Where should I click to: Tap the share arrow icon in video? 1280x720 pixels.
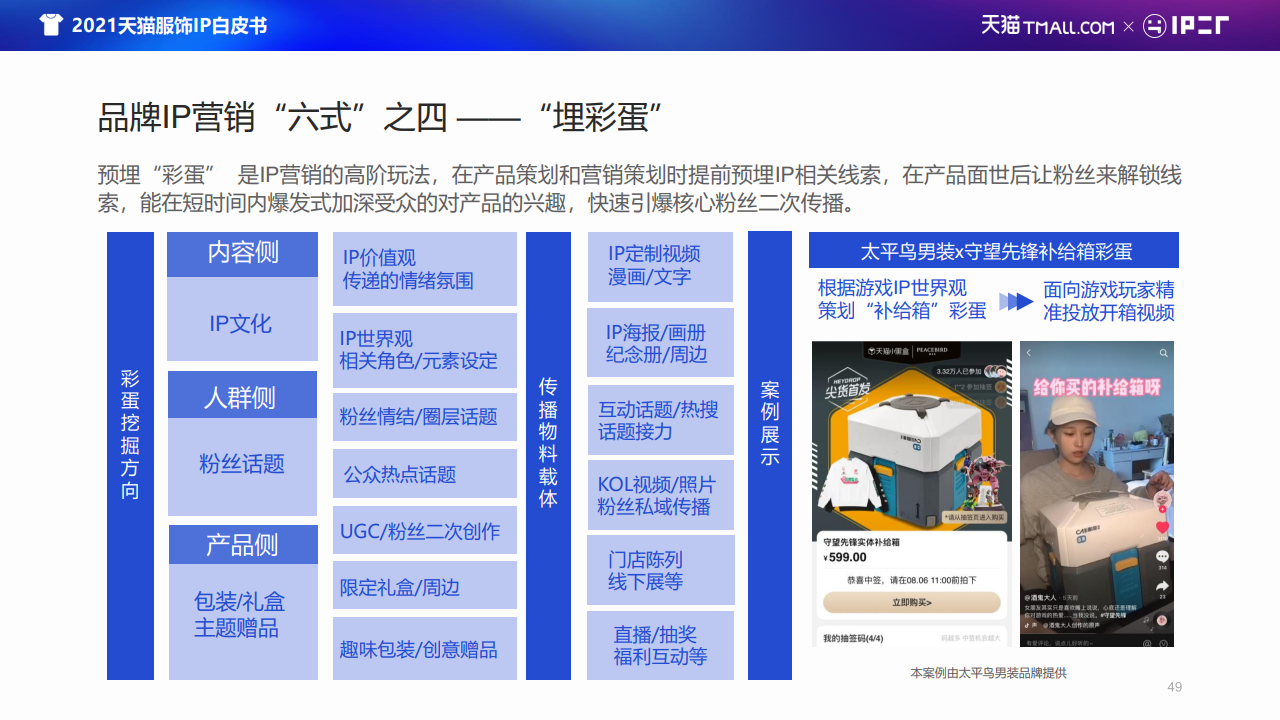coord(1162,585)
